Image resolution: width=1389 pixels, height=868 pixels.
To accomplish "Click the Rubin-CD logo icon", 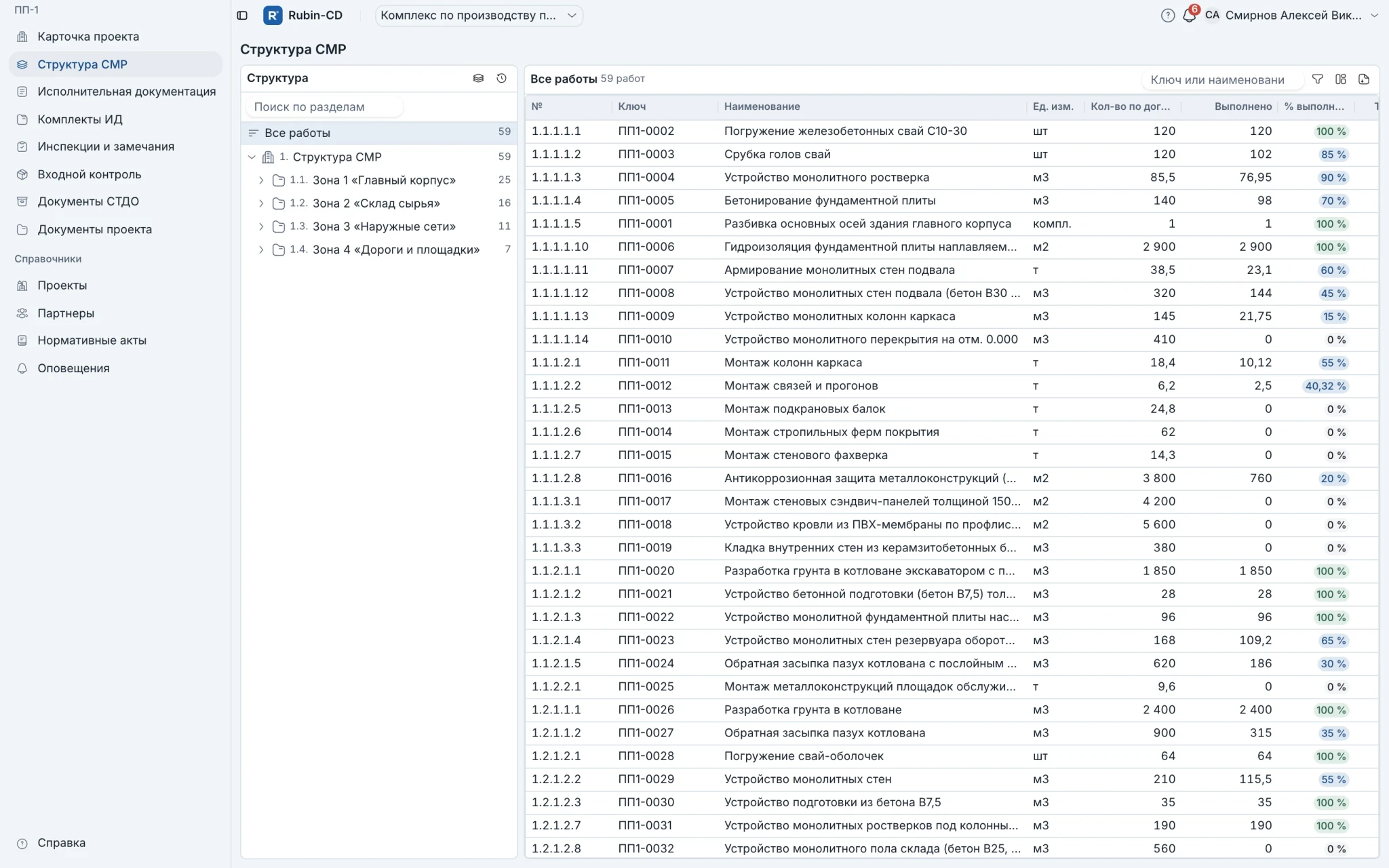I will point(273,16).
